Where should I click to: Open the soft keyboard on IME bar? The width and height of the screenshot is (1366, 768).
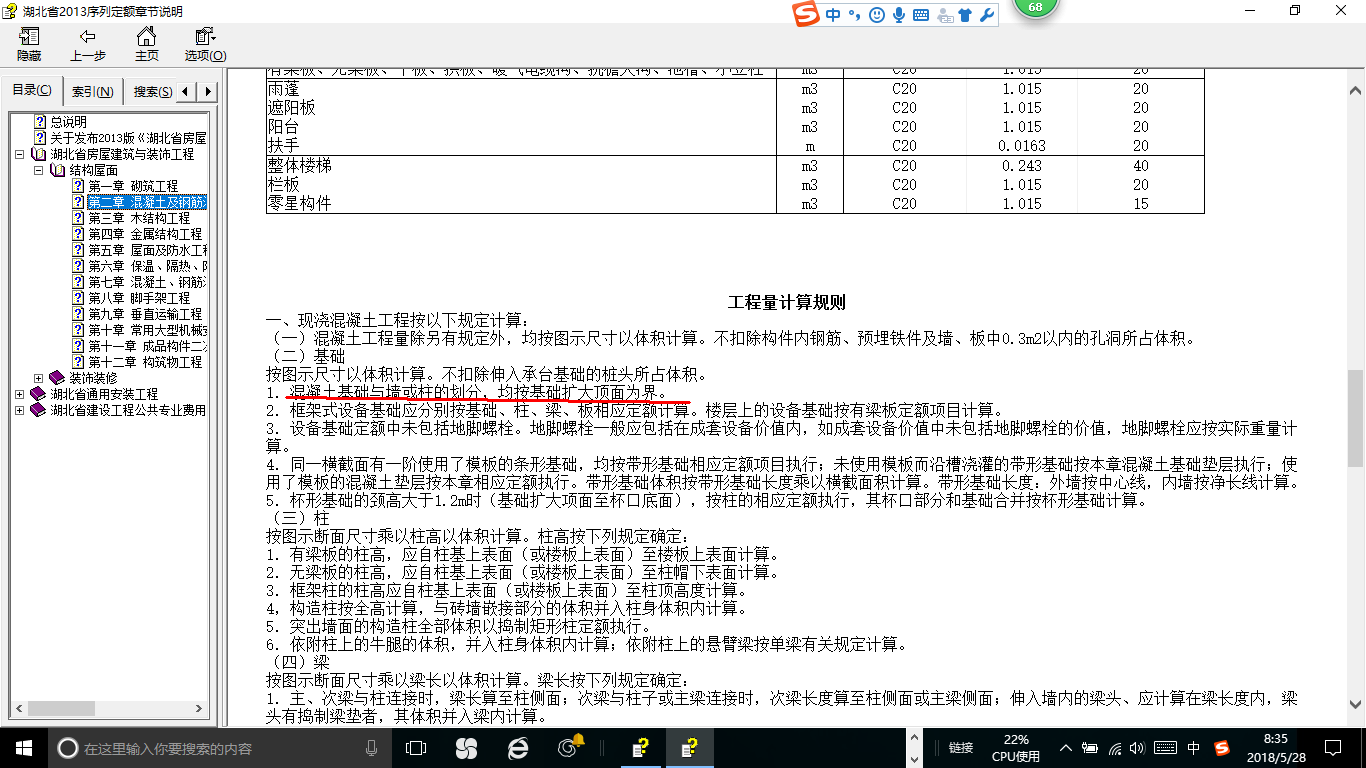click(x=921, y=15)
